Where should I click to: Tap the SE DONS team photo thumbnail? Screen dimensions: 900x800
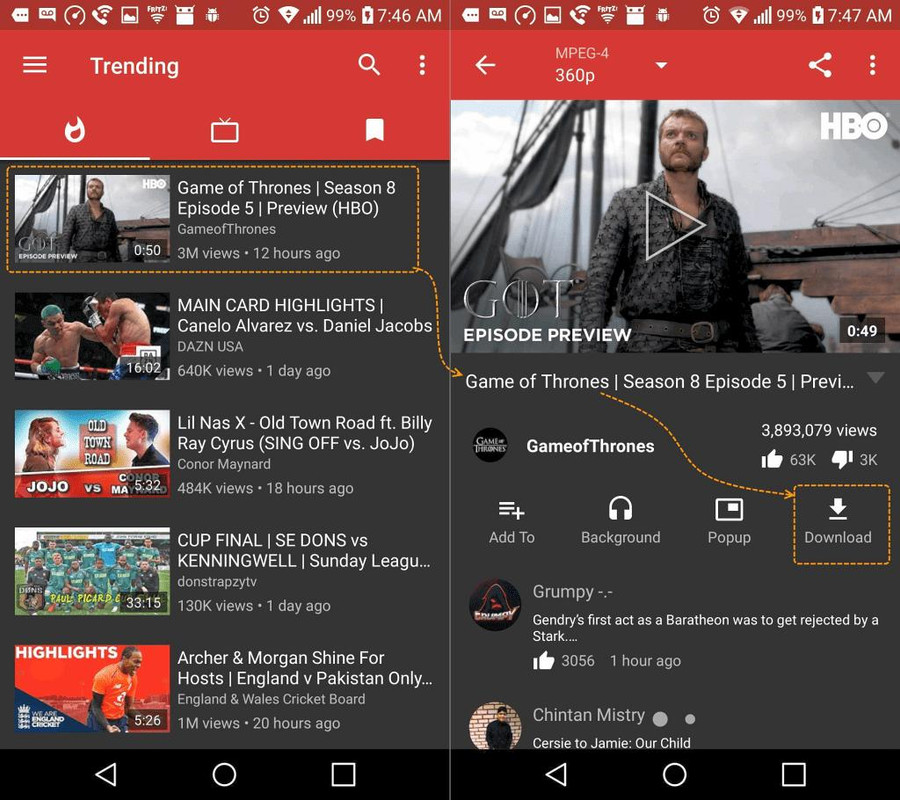coord(92,572)
